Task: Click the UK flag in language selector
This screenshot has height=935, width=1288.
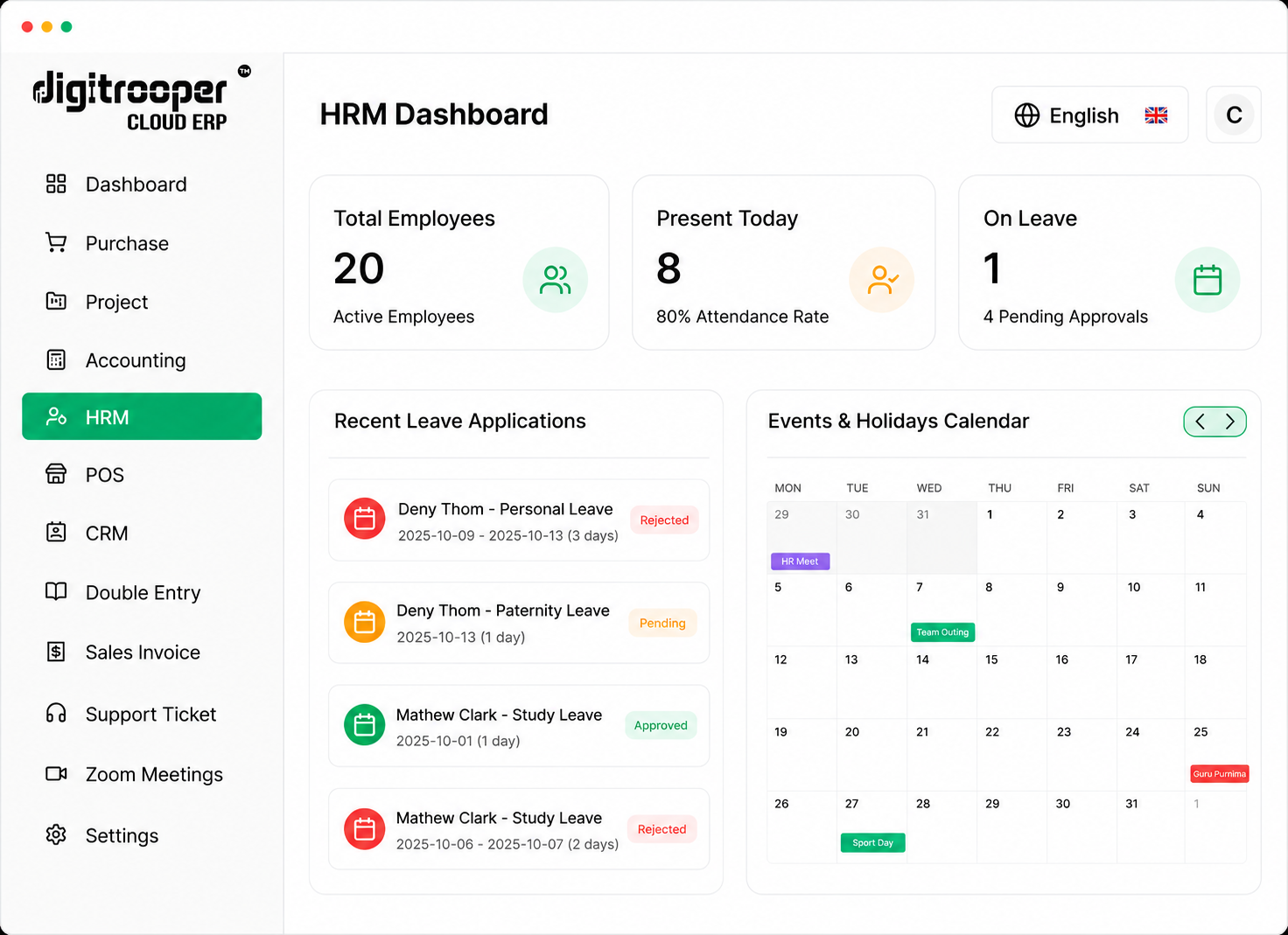Action: pos(1157,115)
